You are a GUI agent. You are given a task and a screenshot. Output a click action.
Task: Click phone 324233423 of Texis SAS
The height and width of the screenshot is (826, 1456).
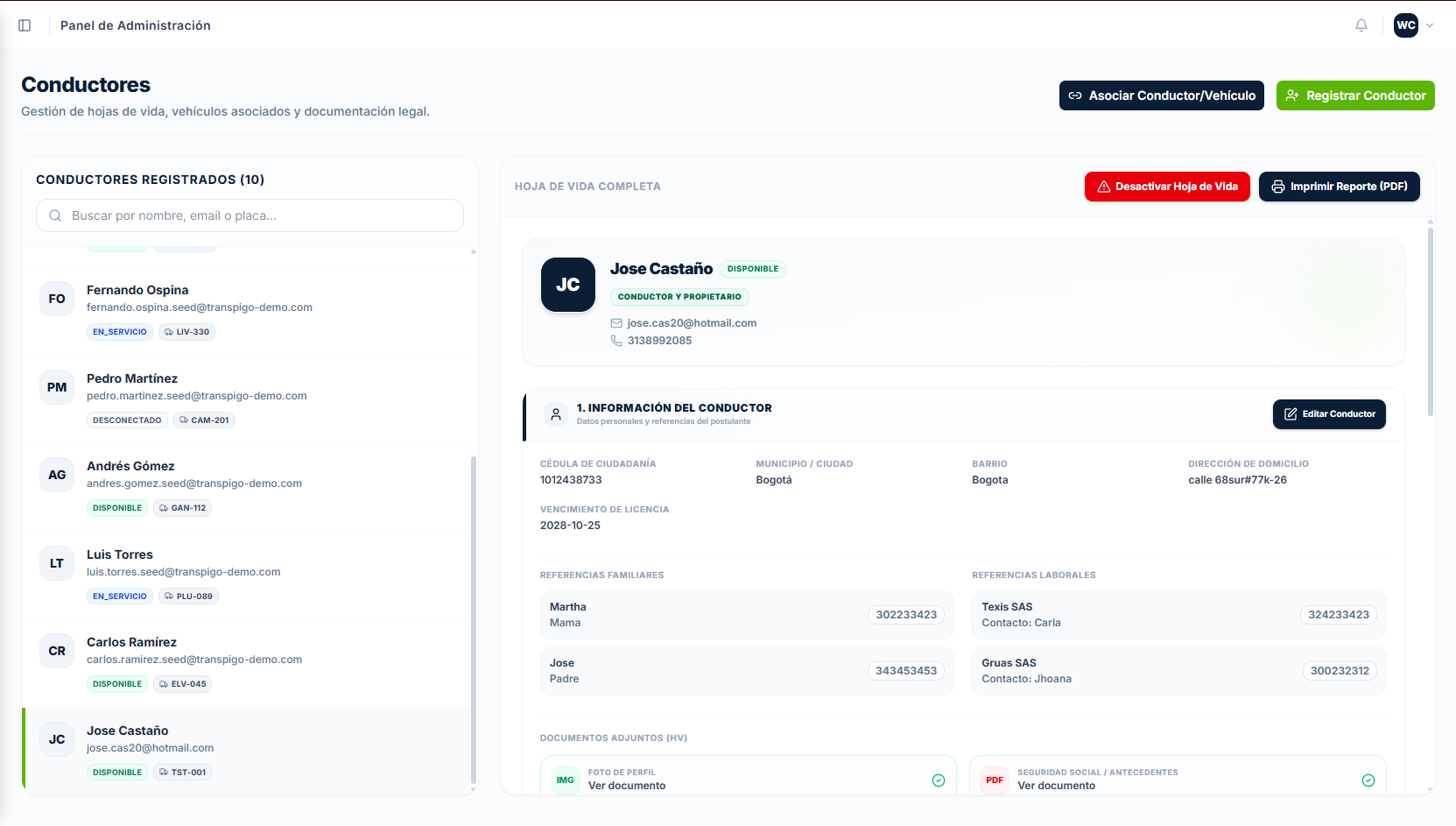tap(1339, 615)
